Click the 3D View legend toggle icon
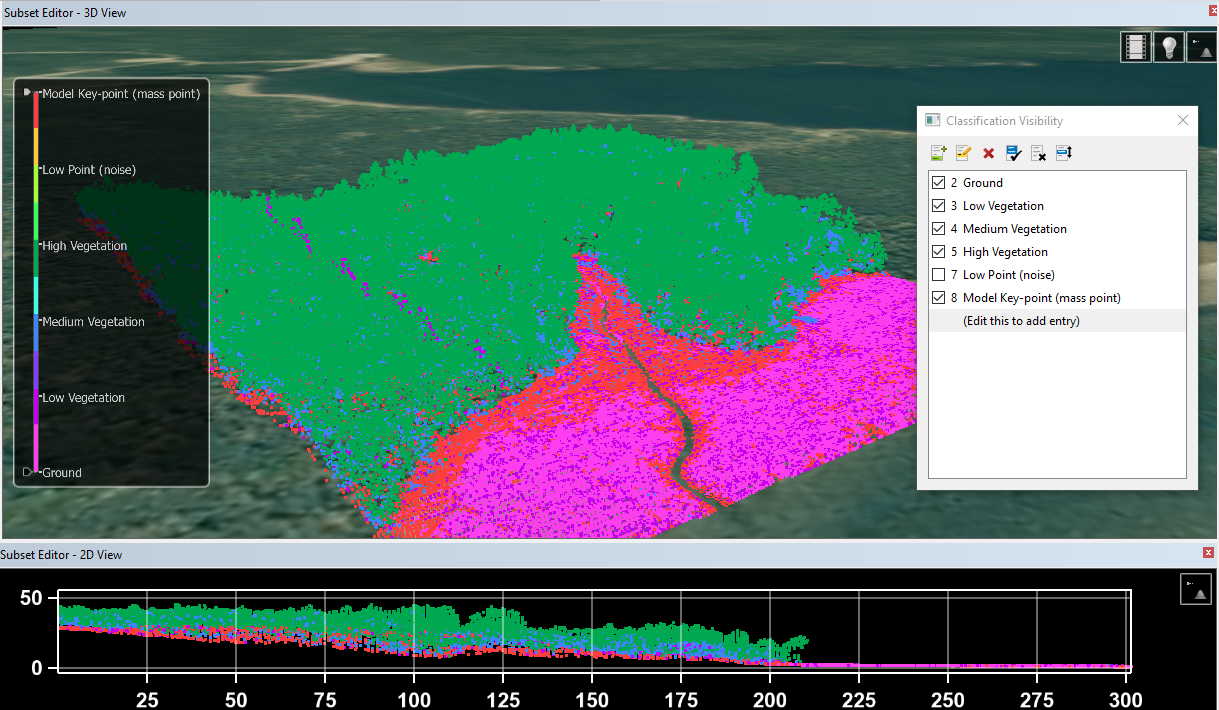Image resolution: width=1219 pixels, height=710 pixels. coord(1200,47)
